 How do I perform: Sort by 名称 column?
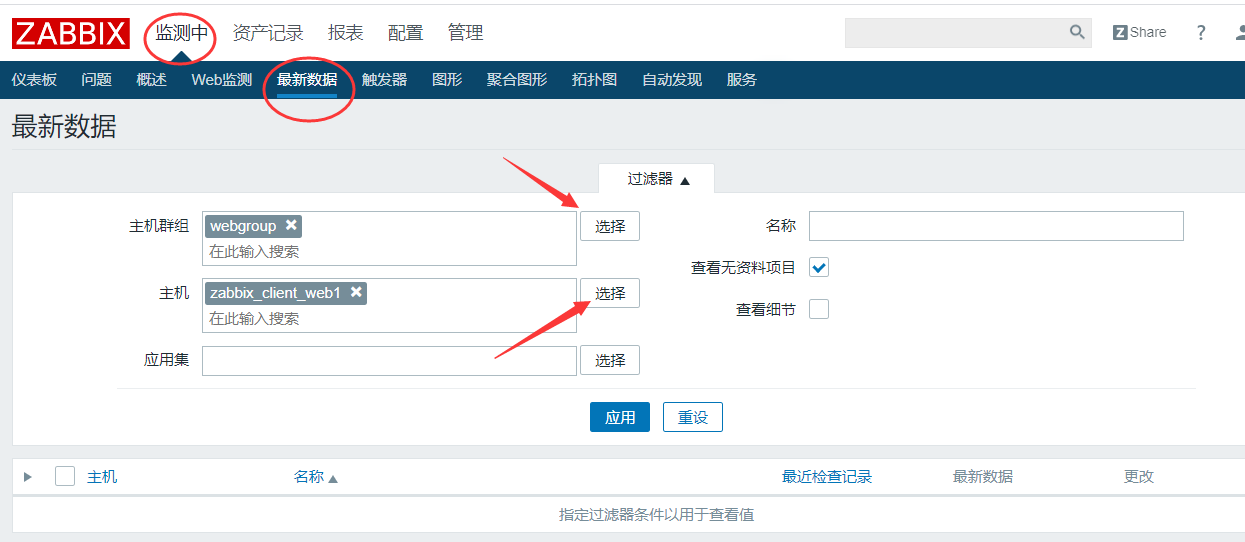(315, 477)
